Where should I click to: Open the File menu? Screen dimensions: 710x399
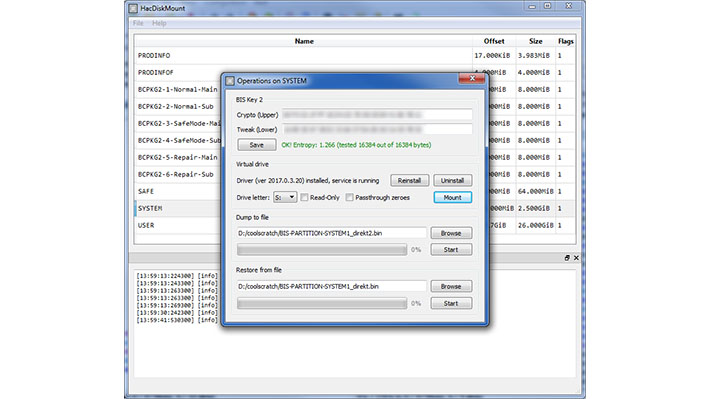tap(138, 23)
